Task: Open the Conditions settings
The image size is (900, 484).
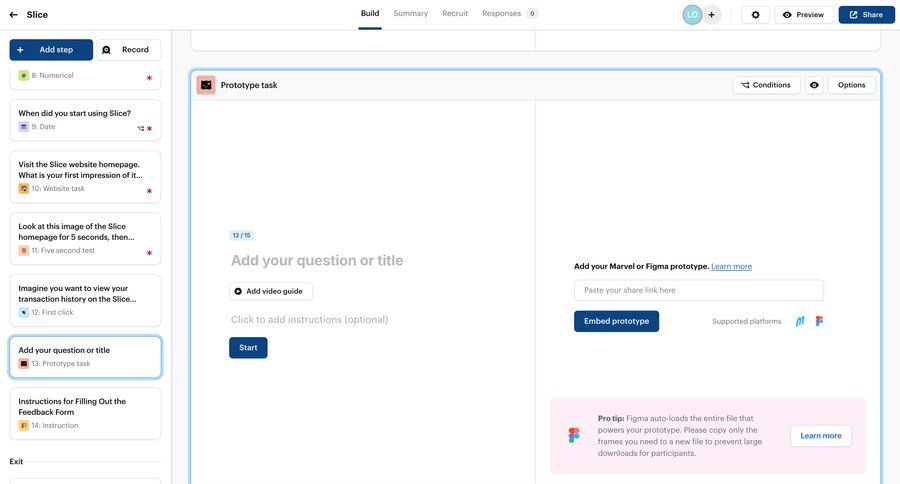Action: 766,86
